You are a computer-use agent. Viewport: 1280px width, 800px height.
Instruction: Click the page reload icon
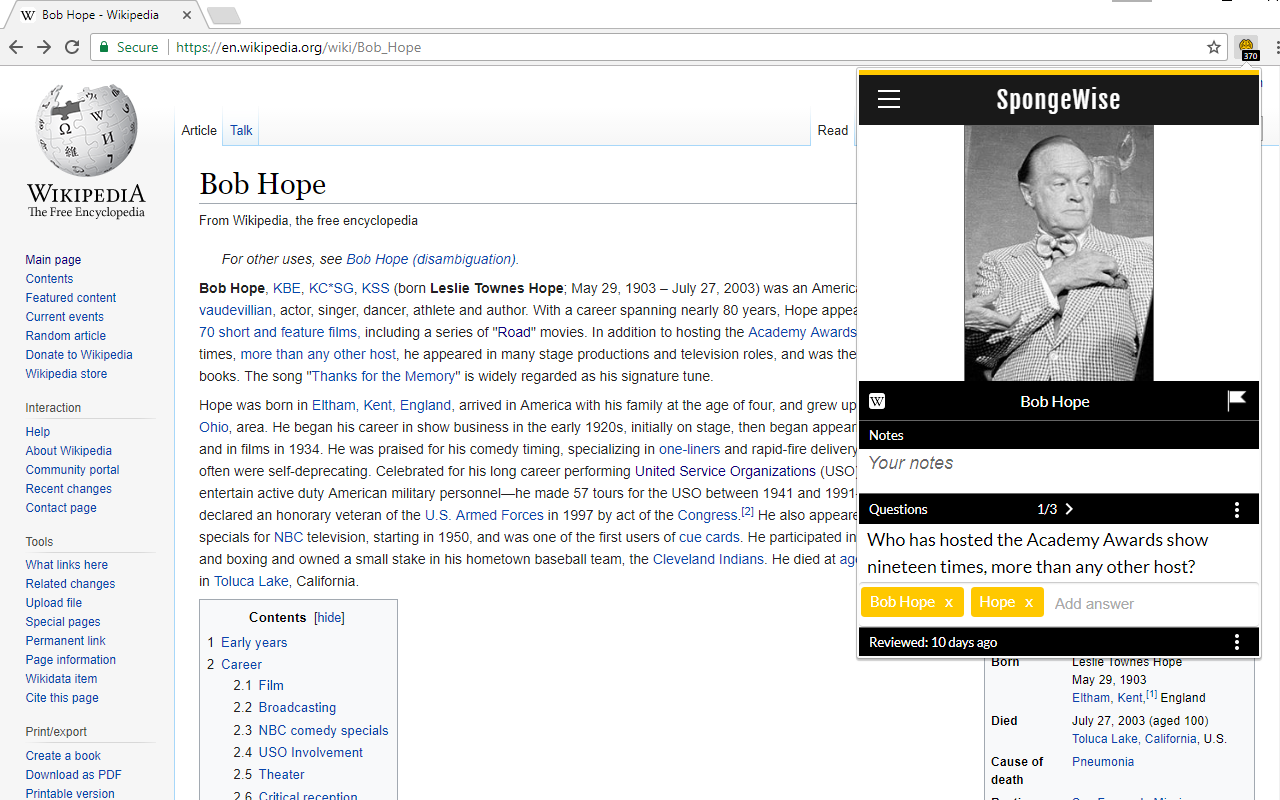pos(71,46)
